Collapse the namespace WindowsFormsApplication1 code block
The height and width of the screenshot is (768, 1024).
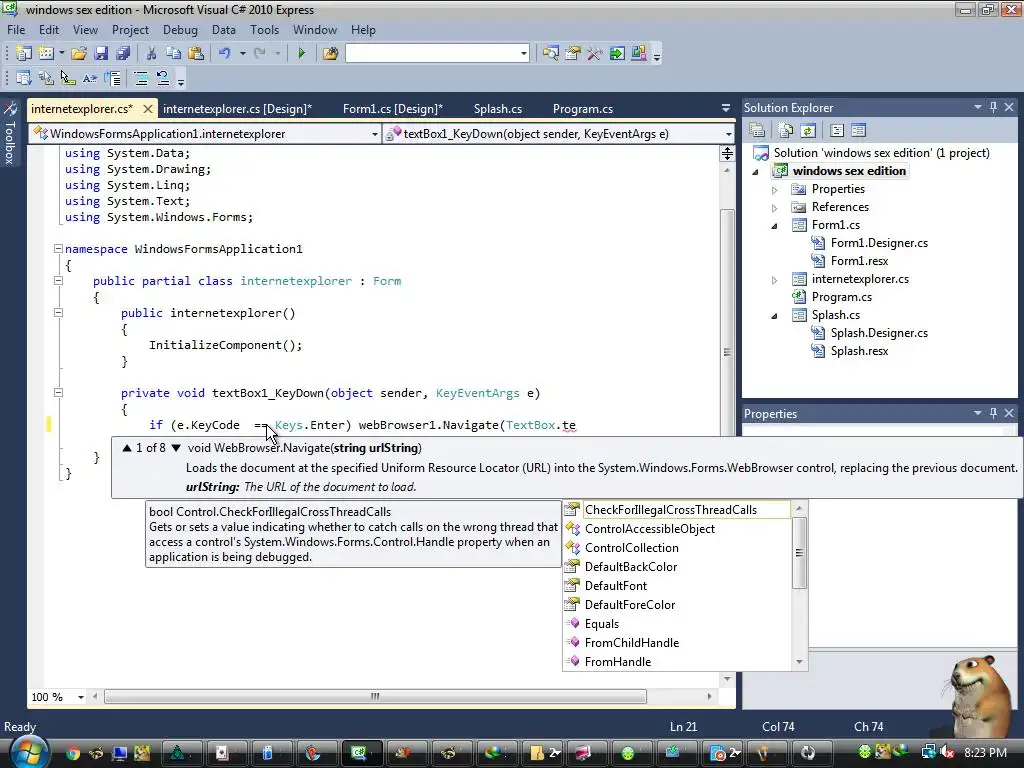58,249
